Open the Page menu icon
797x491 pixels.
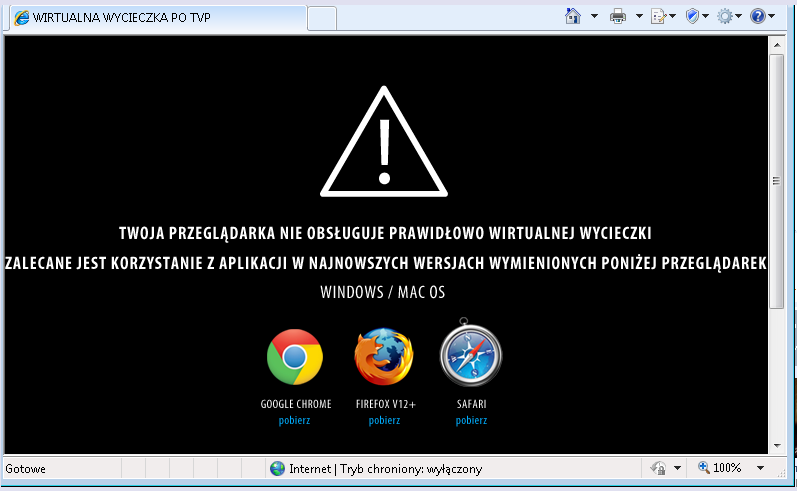659,16
